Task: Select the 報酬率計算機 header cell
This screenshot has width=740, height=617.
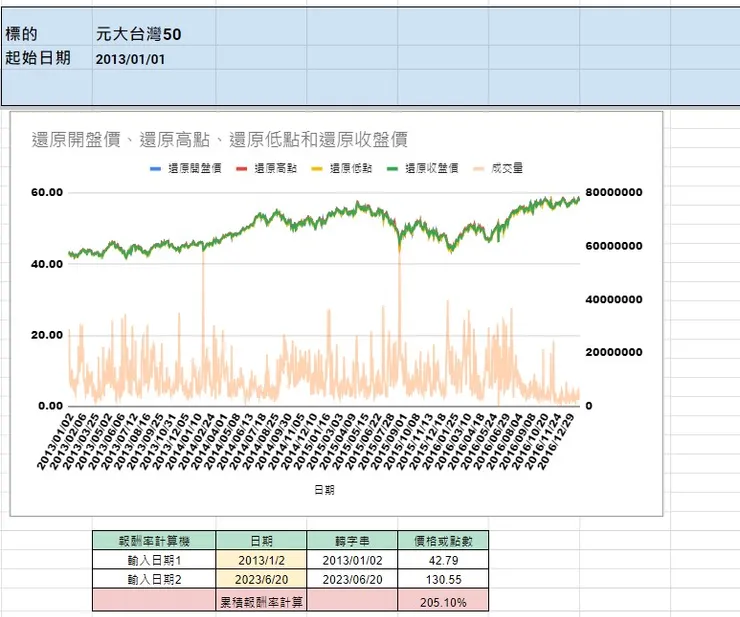Action: click(x=154, y=541)
